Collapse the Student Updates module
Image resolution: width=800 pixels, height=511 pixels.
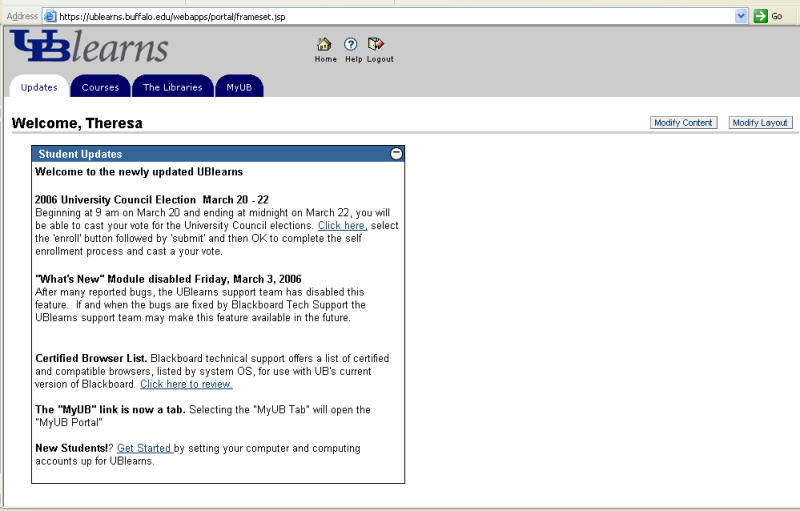tap(396, 154)
